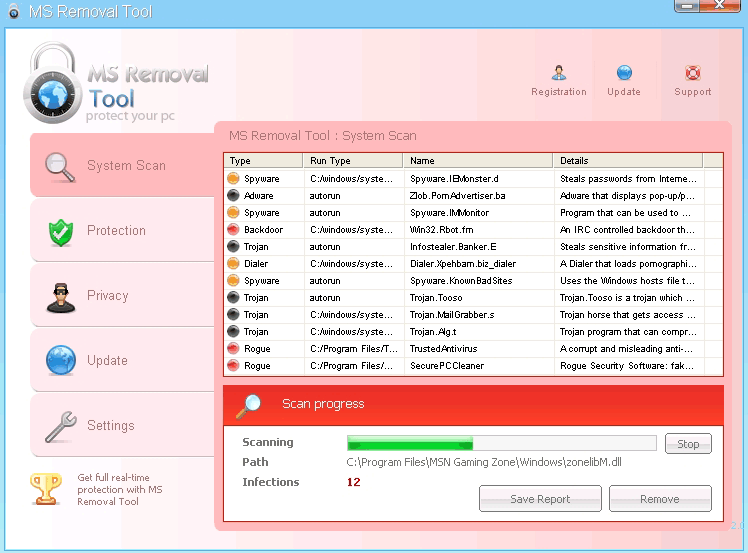748x553 pixels.
Task: Click the Update globe icon in header
Action: [624, 73]
